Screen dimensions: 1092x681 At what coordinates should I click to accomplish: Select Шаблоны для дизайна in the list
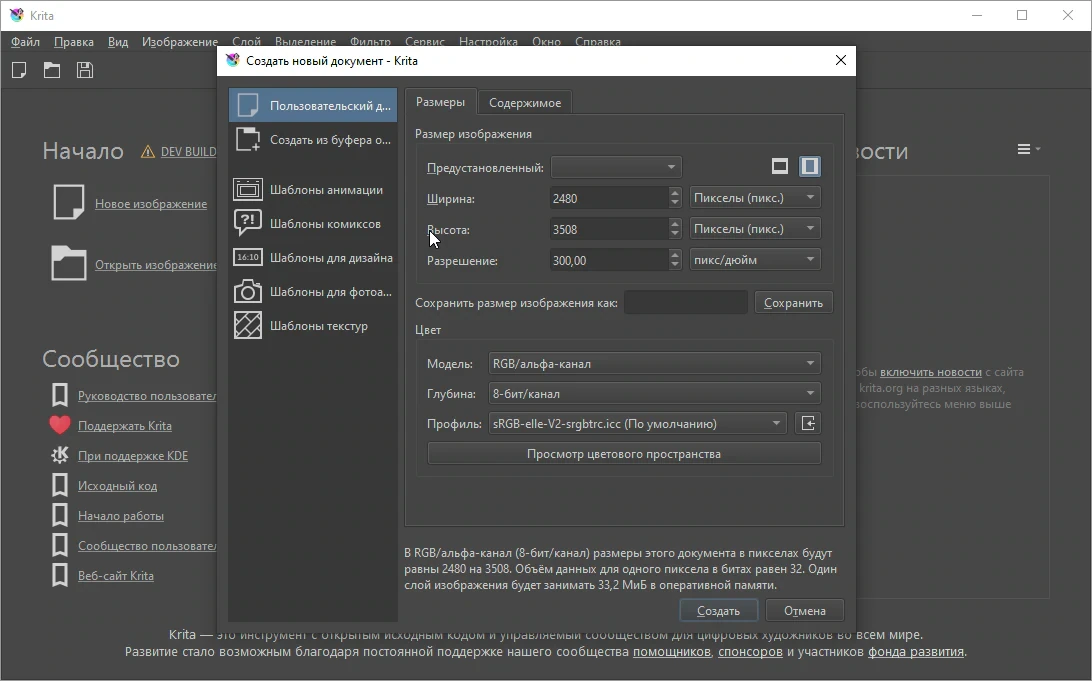(x=313, y=258)
